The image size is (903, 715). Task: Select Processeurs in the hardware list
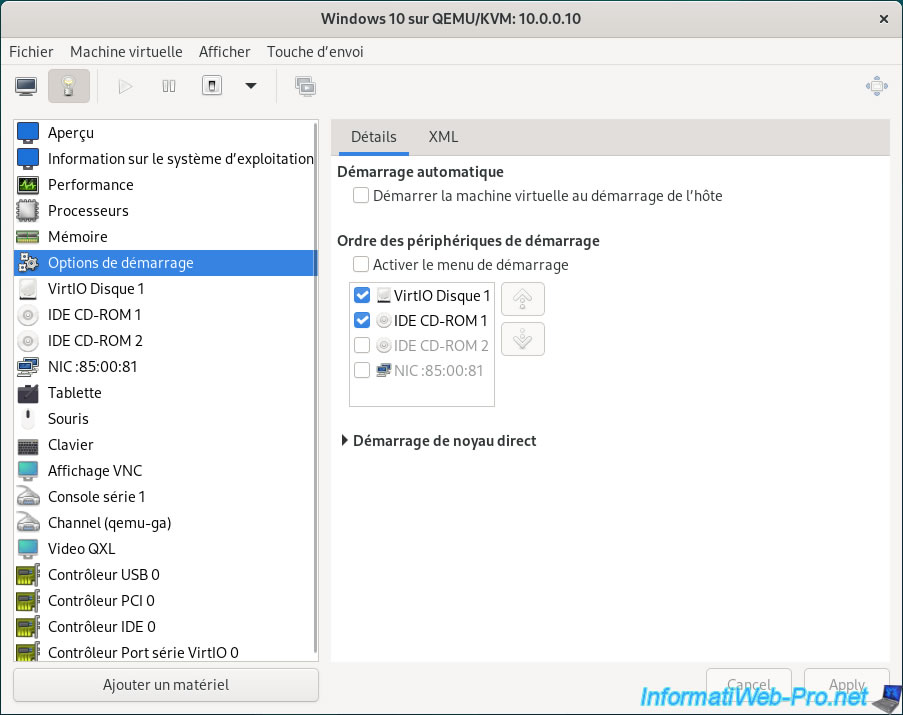pyautogui.click(x=166, y=211)
